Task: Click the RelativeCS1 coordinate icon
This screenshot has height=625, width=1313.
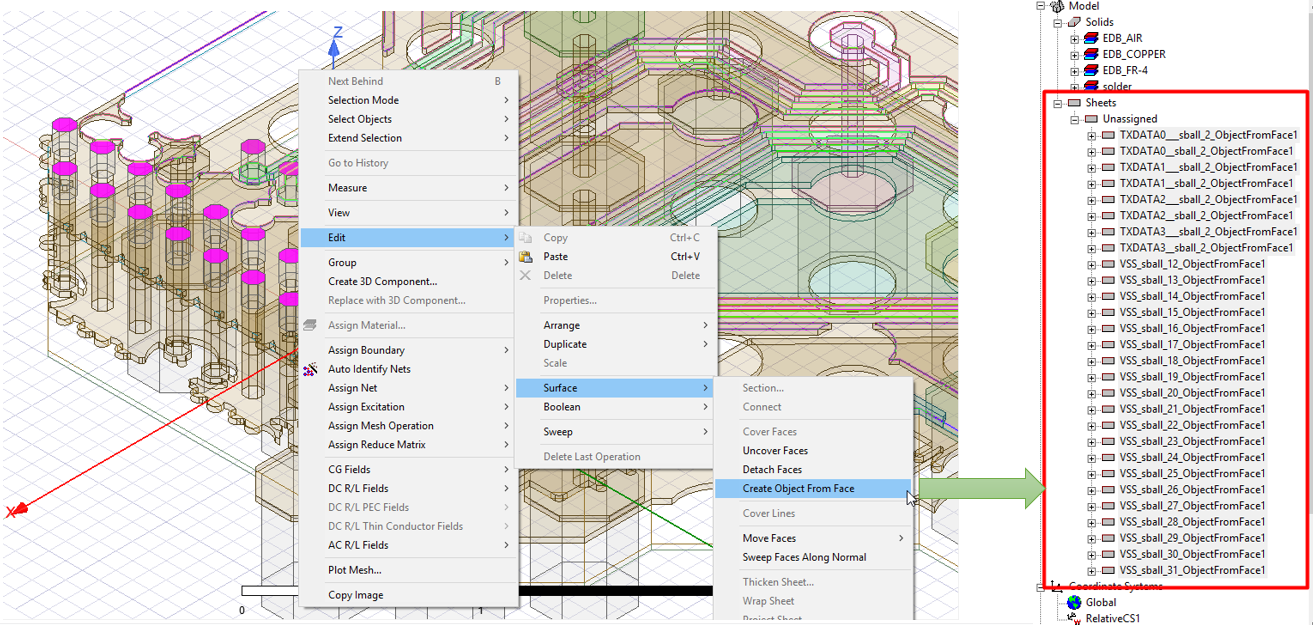Action: coord(1074,619)
